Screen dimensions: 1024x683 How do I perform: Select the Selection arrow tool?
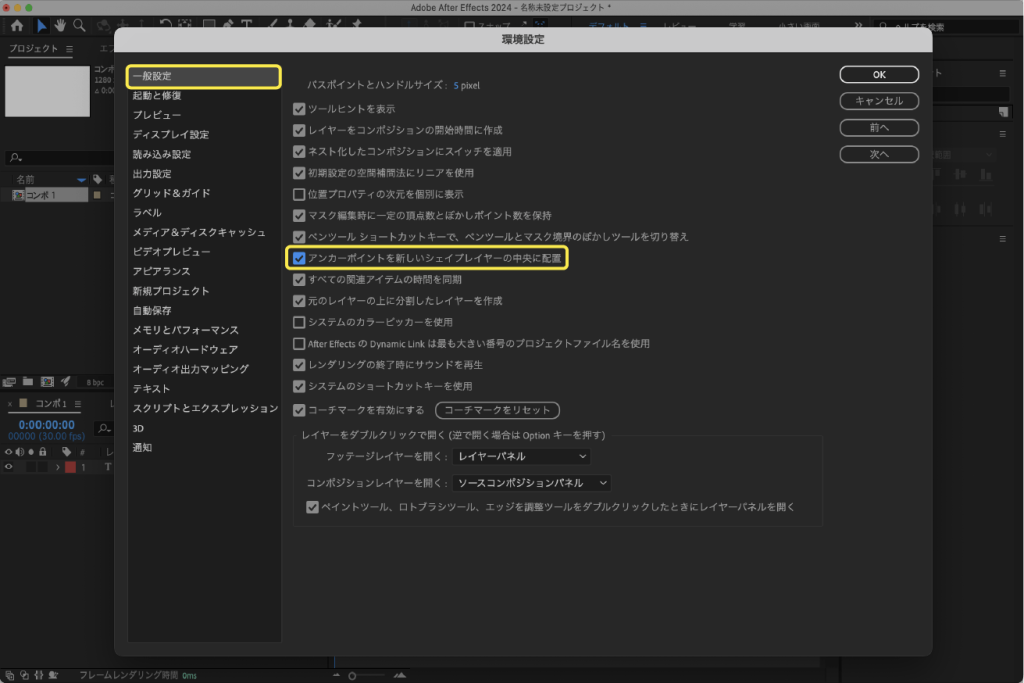pos(41,25)
